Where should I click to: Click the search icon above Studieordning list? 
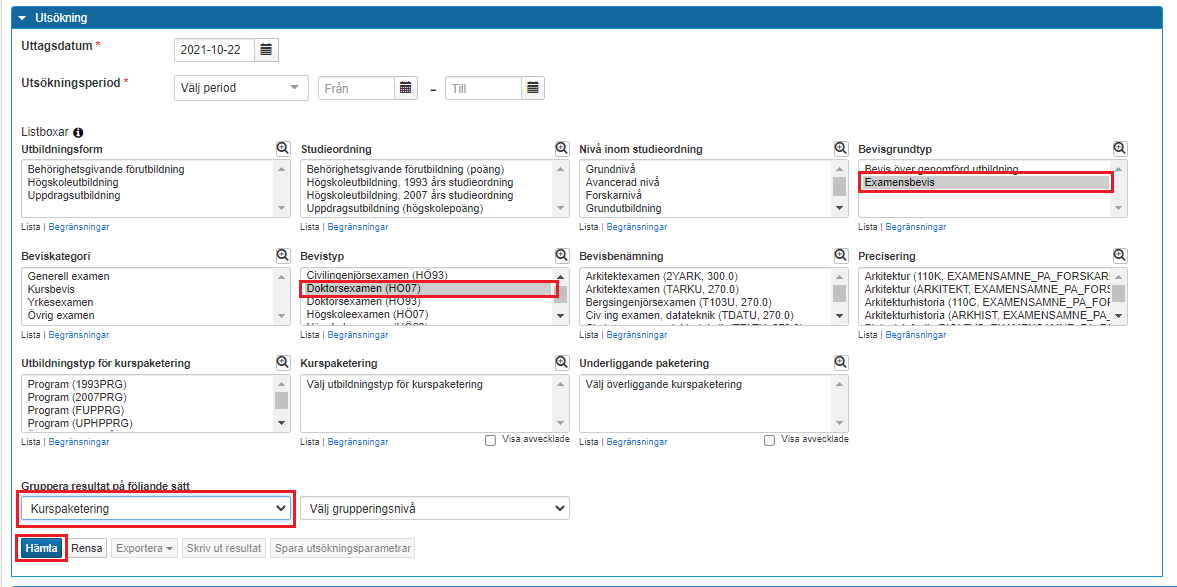tap(562, 148)
